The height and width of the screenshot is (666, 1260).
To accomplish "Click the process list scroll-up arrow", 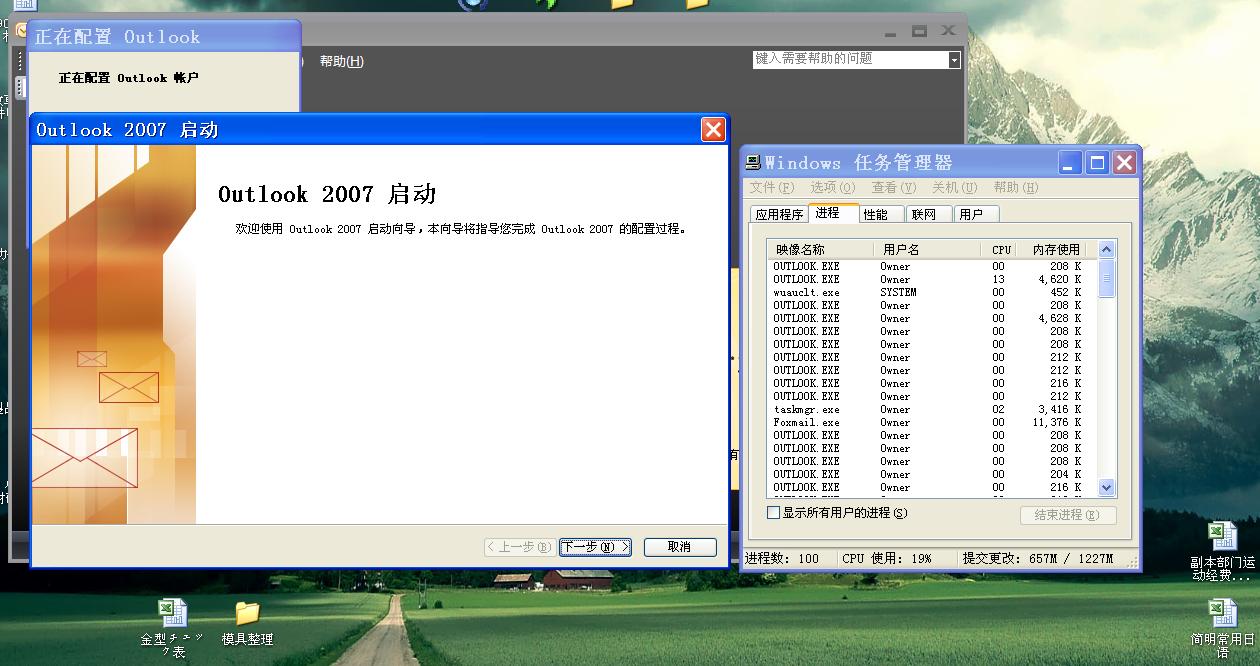I will pyautogui.click(x=1106, y=250).
